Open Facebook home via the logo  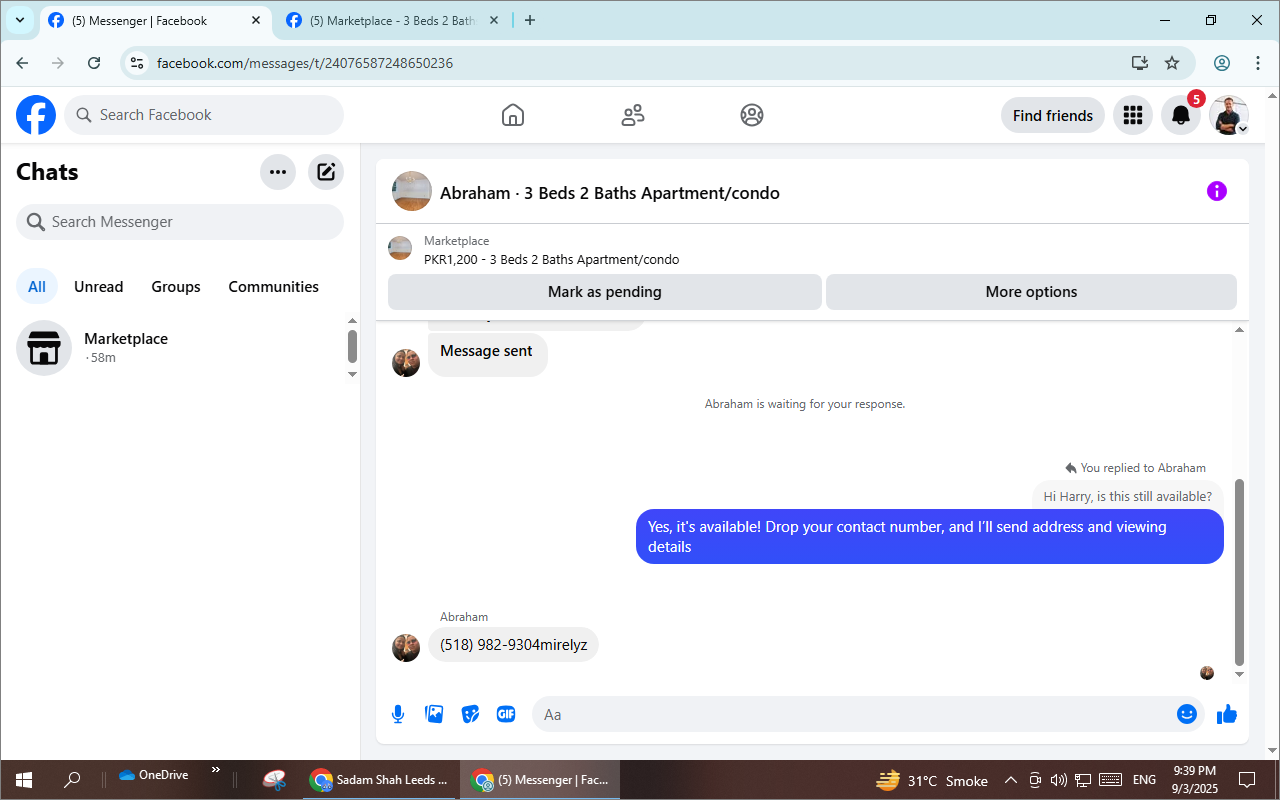pyautogui.click(x=36, y=115)
